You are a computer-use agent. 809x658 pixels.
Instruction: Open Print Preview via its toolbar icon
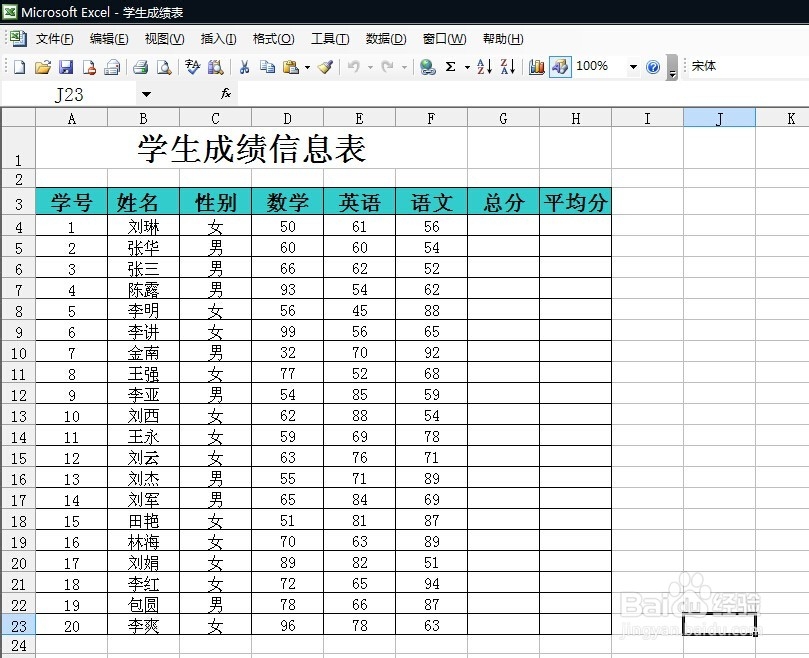pos(161,66)
